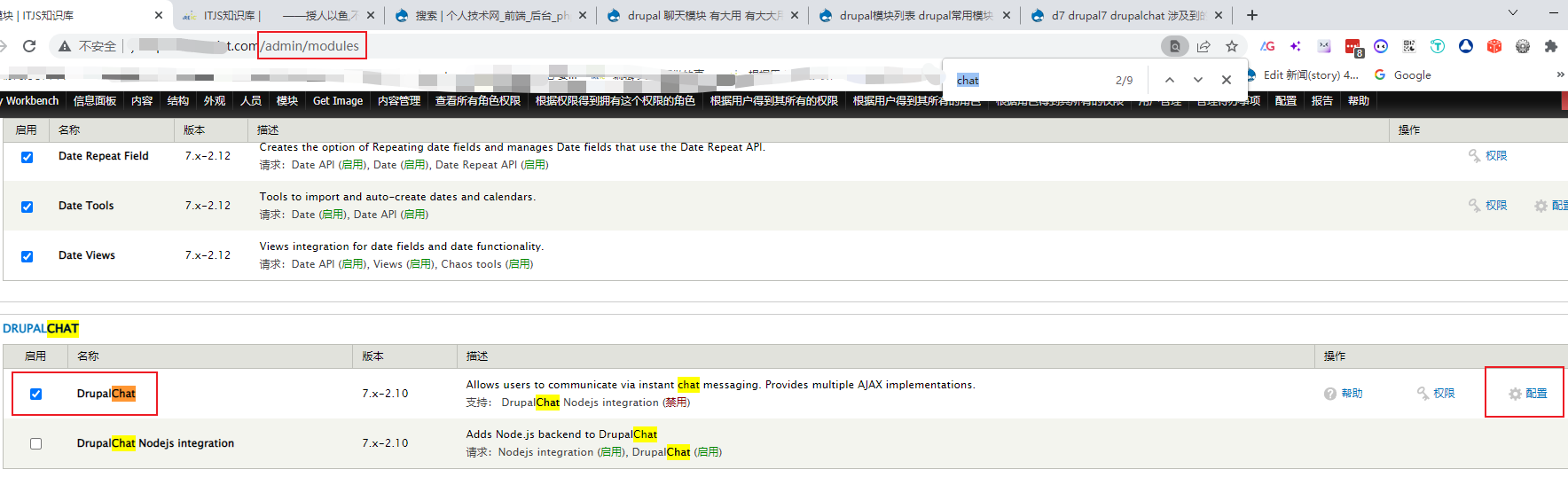
Task: Go to next find result
Action: point(1198,80)
